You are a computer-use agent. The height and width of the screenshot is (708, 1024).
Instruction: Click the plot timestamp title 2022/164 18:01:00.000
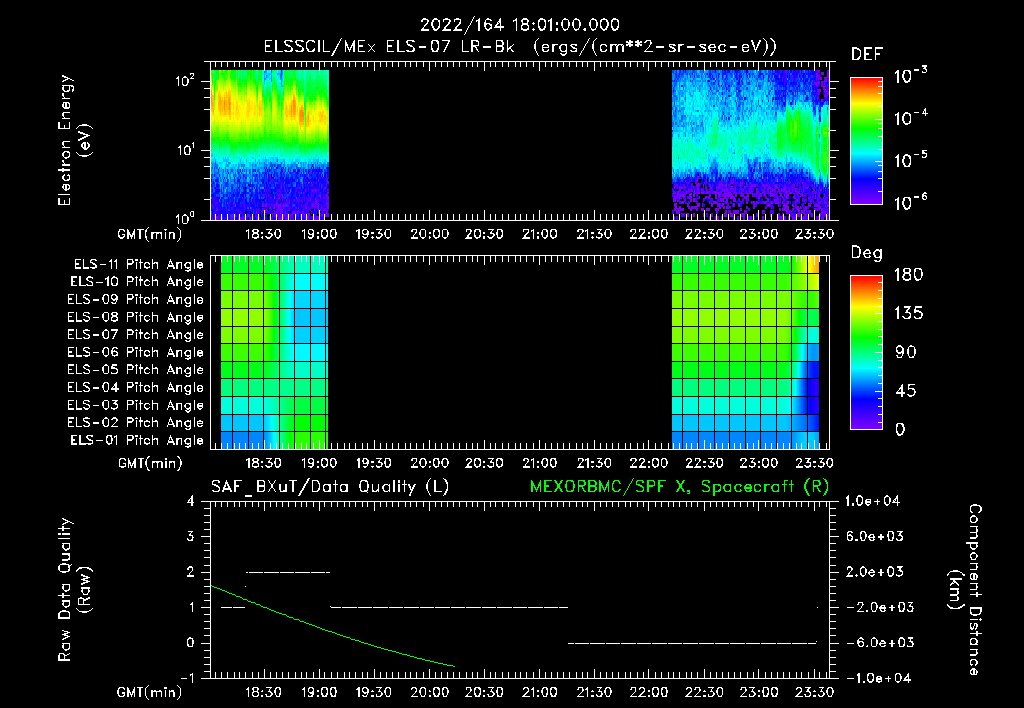pyautogui.click(x=519, y=25)
